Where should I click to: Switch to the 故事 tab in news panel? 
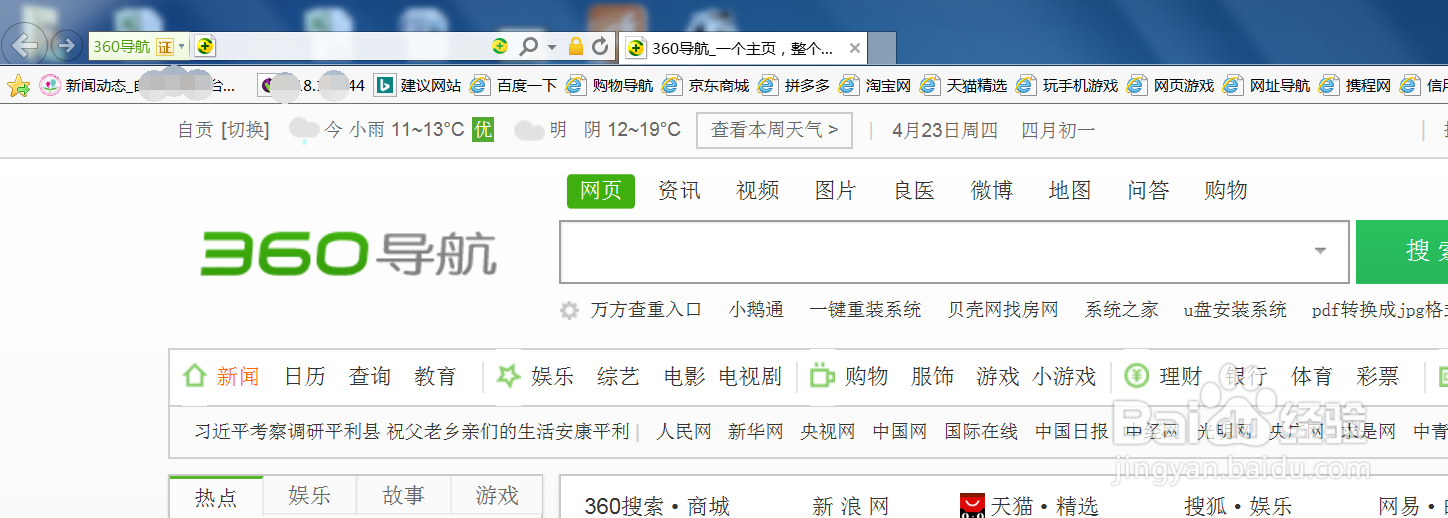coord(404,496)
